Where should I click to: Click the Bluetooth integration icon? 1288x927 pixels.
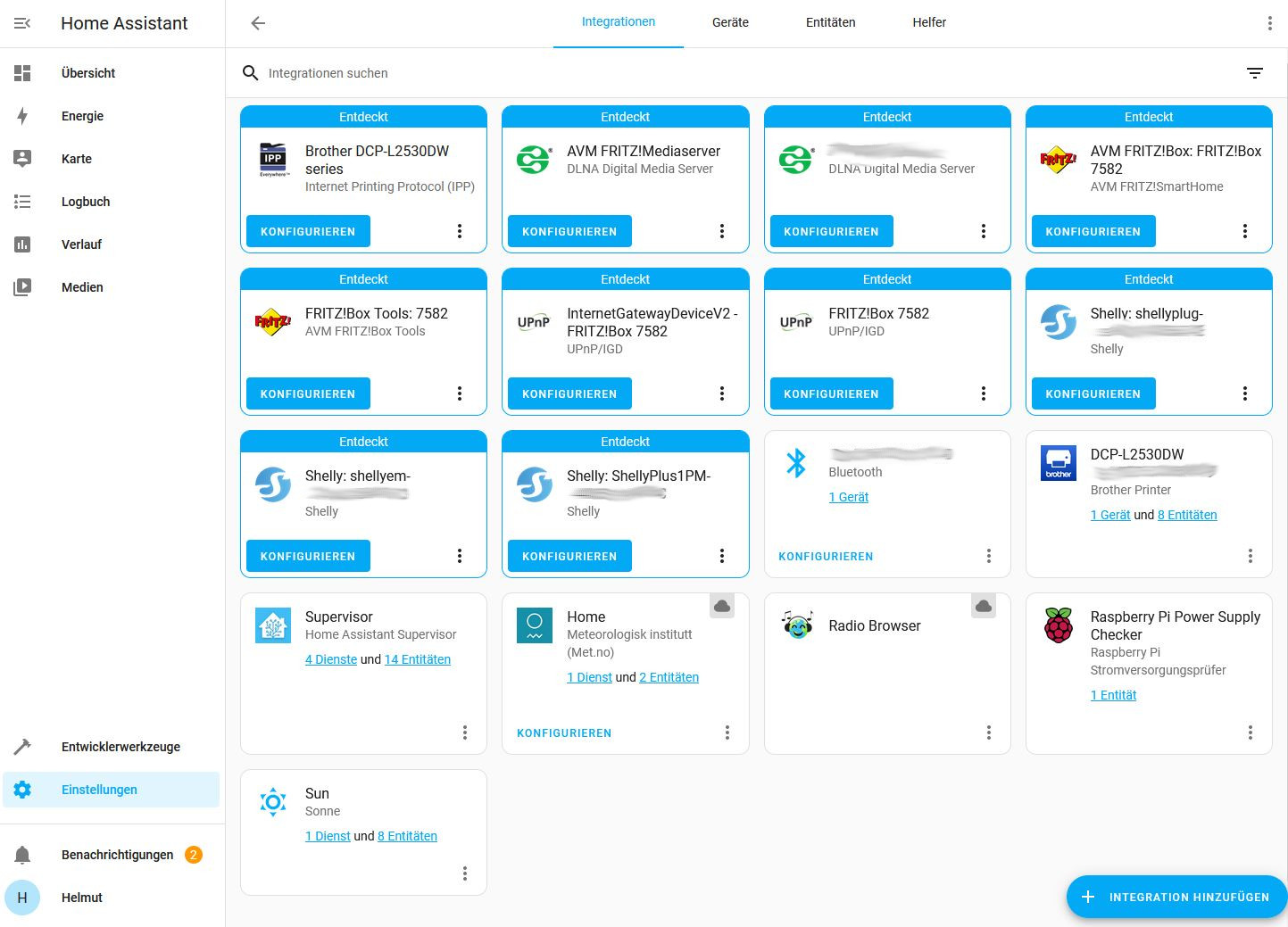click(x=796, y=463)
